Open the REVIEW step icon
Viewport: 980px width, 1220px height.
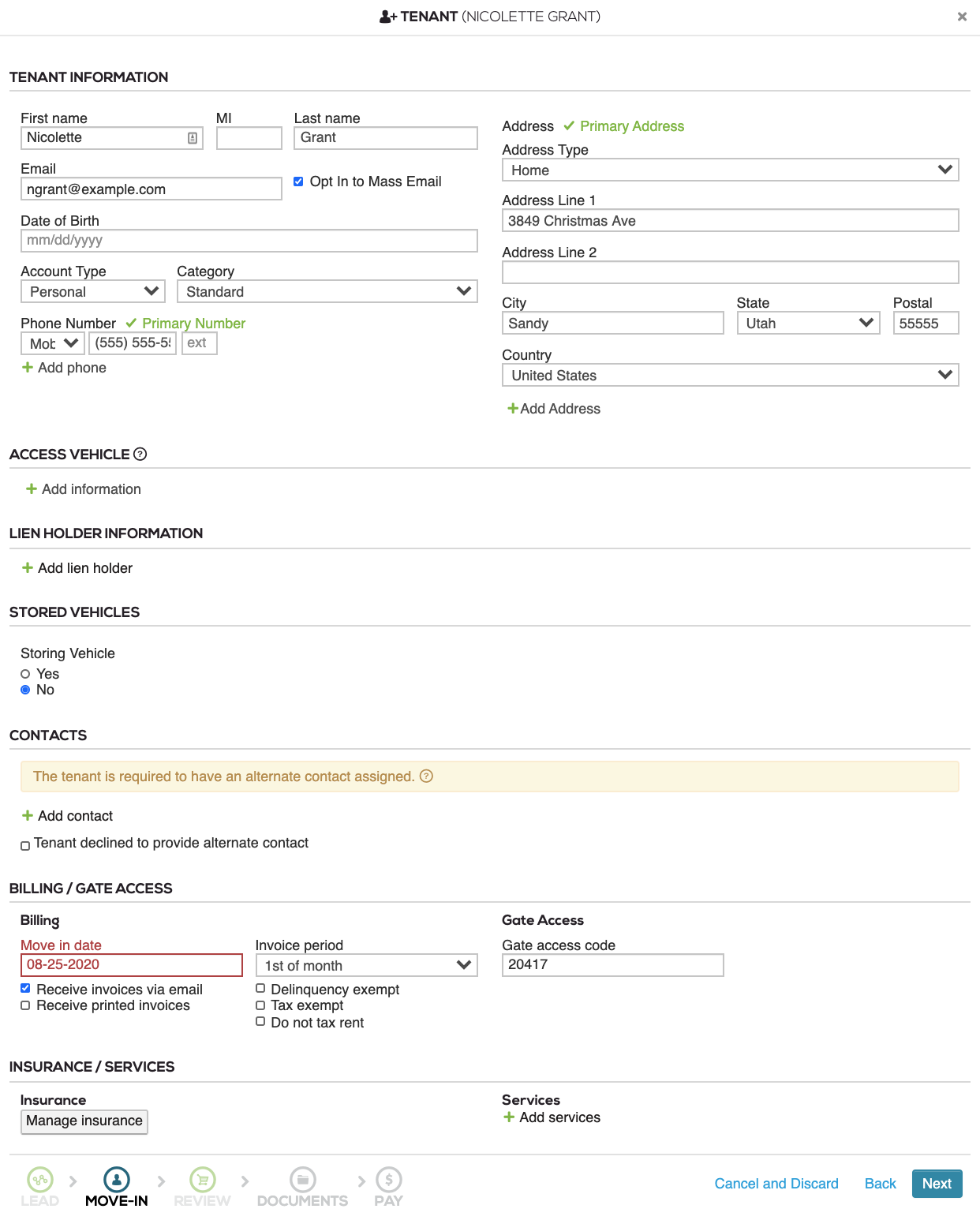(202, 1180)
